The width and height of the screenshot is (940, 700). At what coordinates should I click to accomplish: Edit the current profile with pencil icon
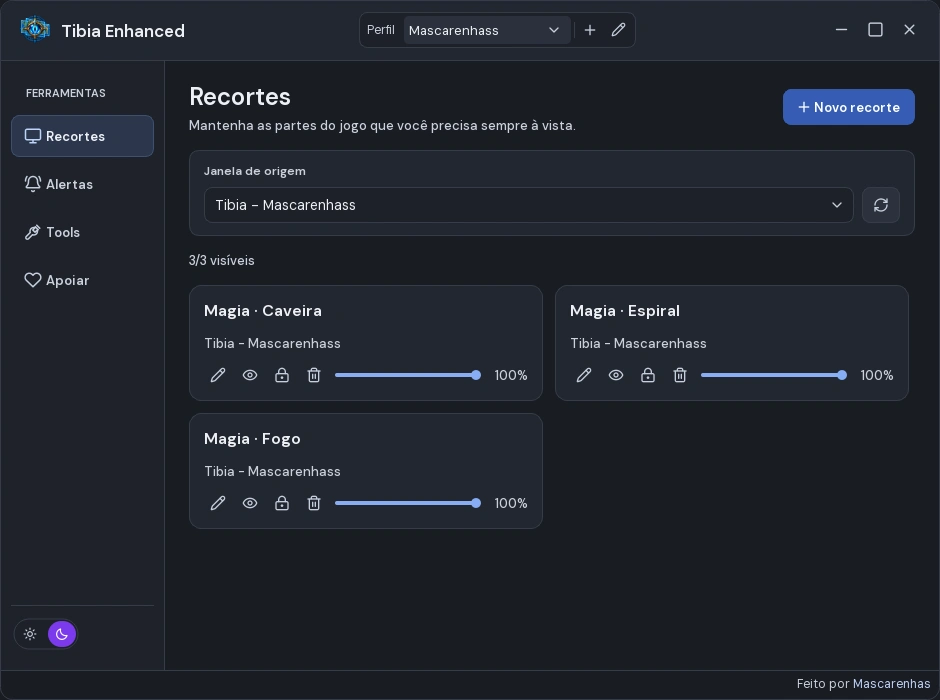coord(619,30)
